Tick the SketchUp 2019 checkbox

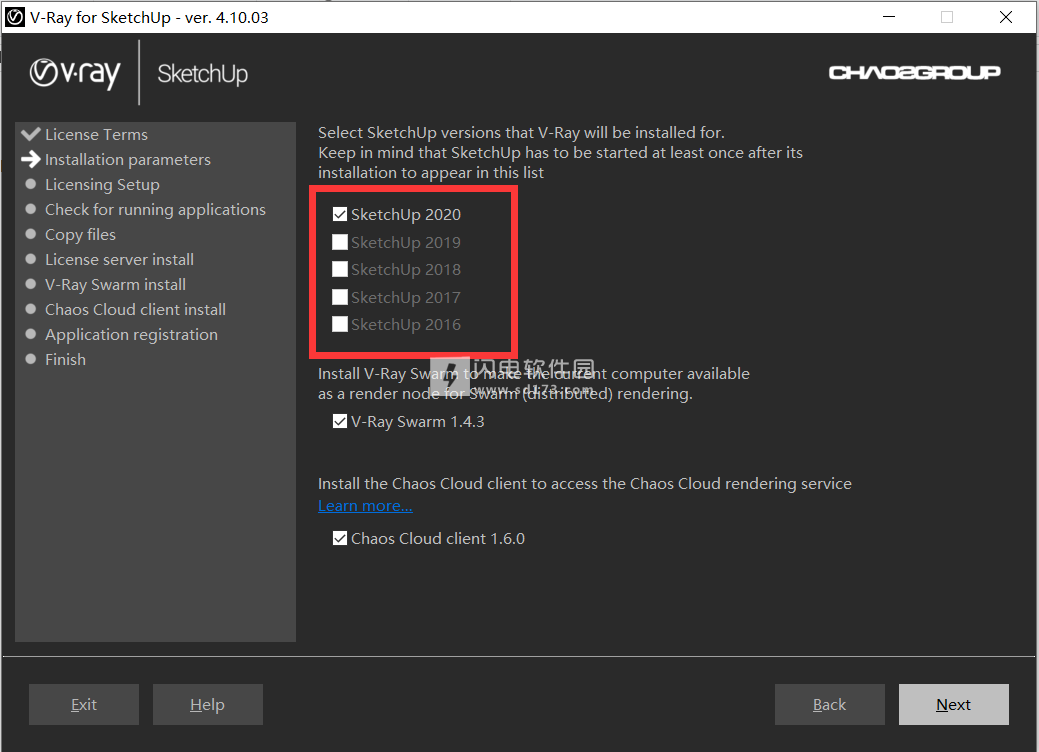pos(340,242)
